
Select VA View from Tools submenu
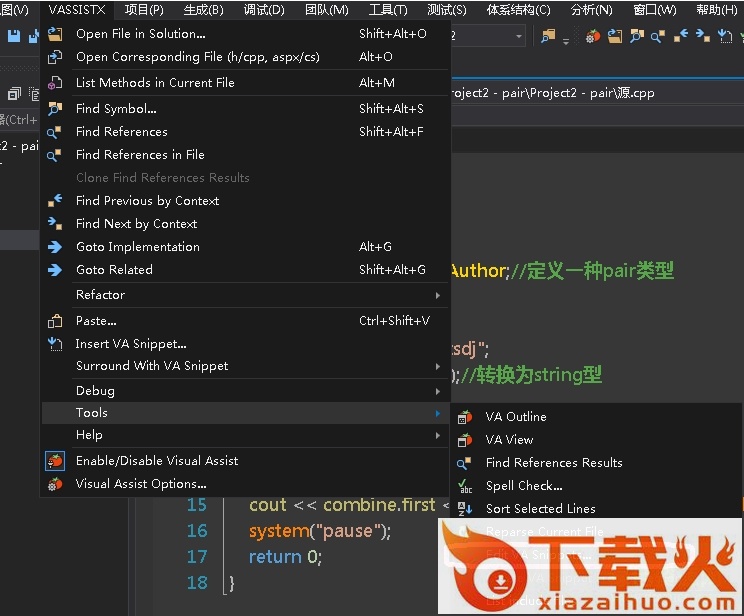click(509, 440)
